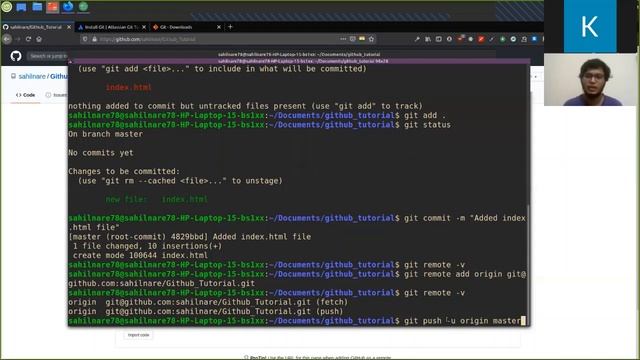Select the blue K participant tile

pos(590,26)
